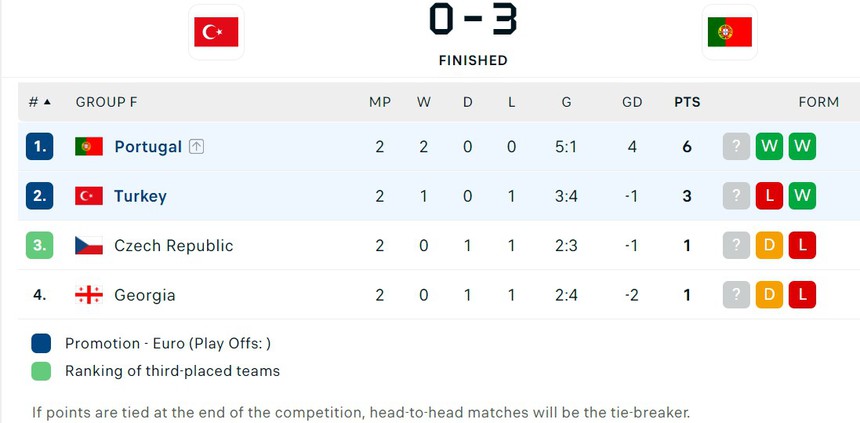The width and height of the screenshot is (860, 423).
Task: Click Georgia's orange D form badge
Action: pos(769,295)
